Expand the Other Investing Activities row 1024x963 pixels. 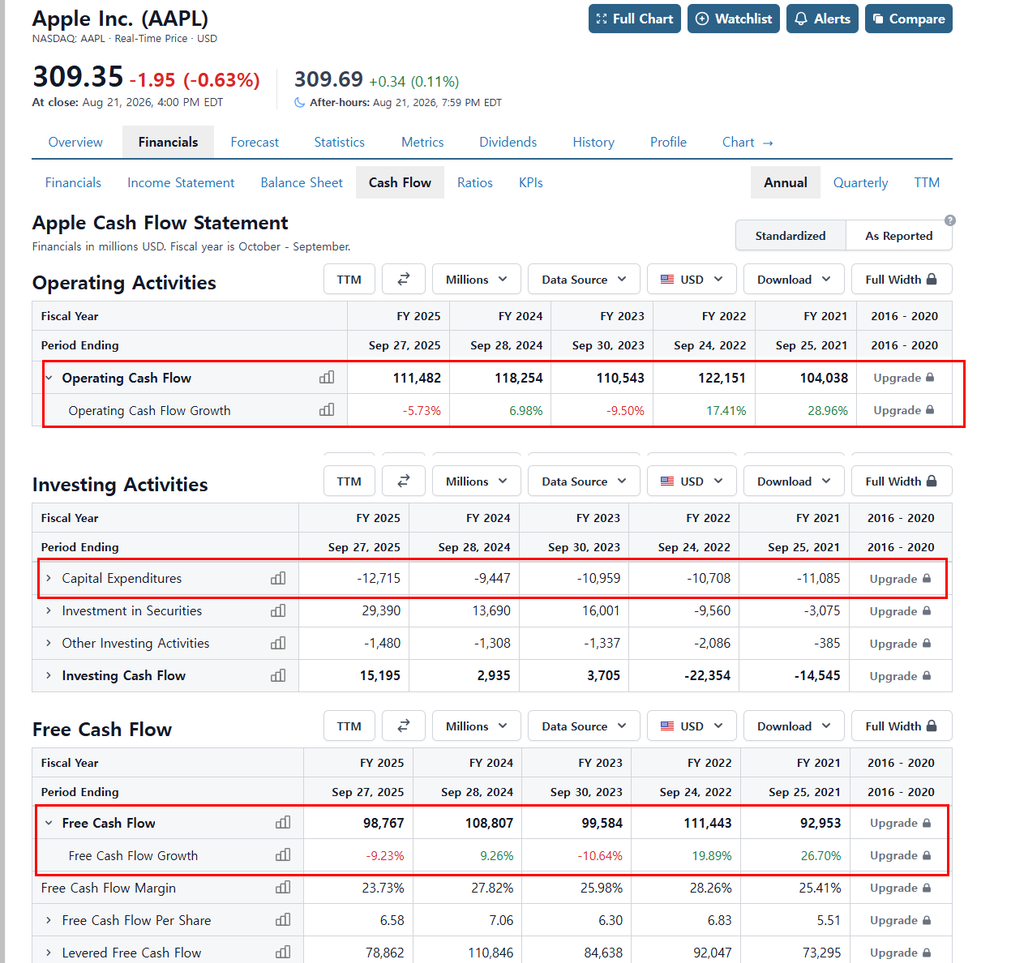pos(48,643)
